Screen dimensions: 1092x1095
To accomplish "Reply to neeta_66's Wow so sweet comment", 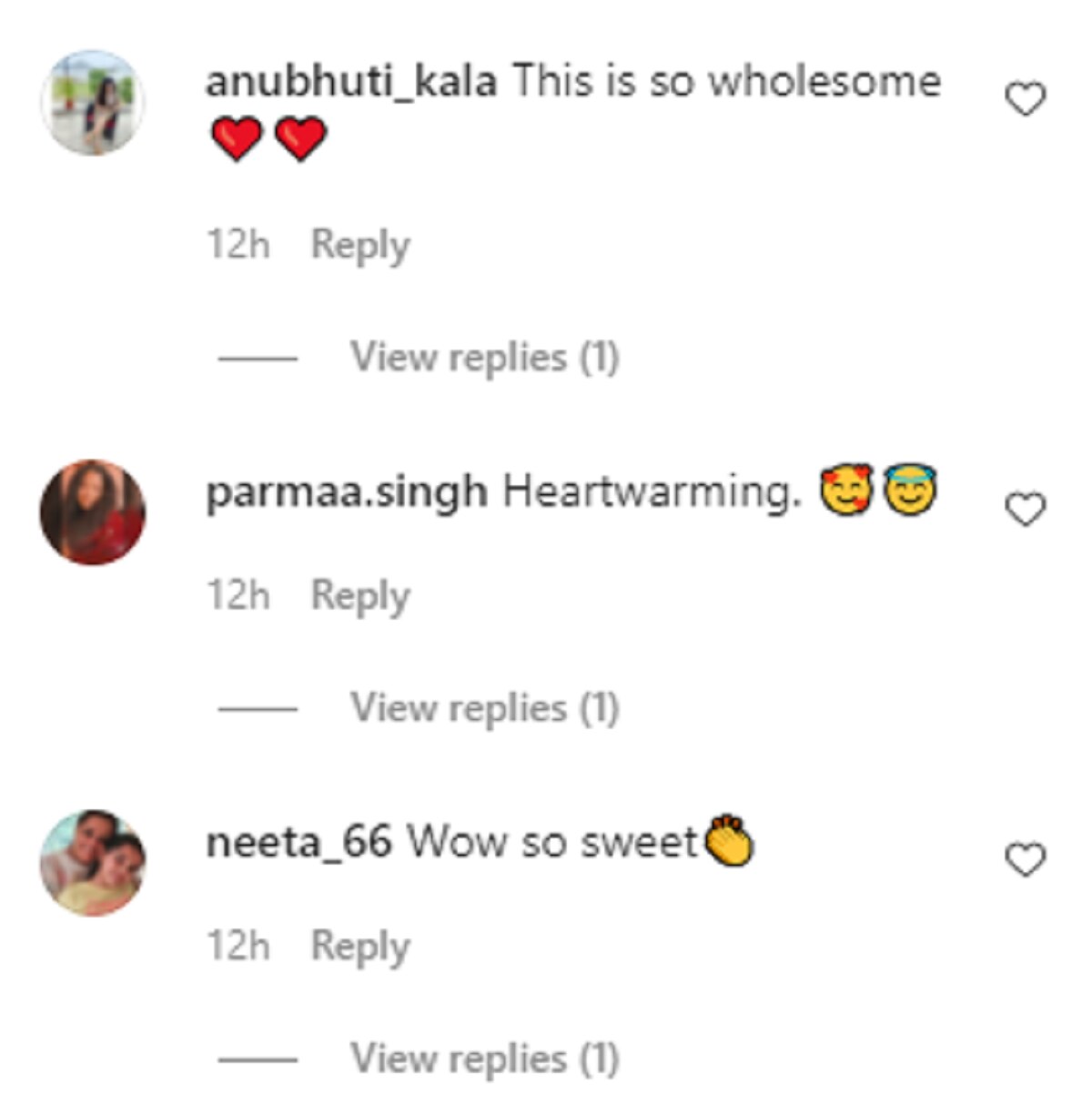I will (360, 947).
